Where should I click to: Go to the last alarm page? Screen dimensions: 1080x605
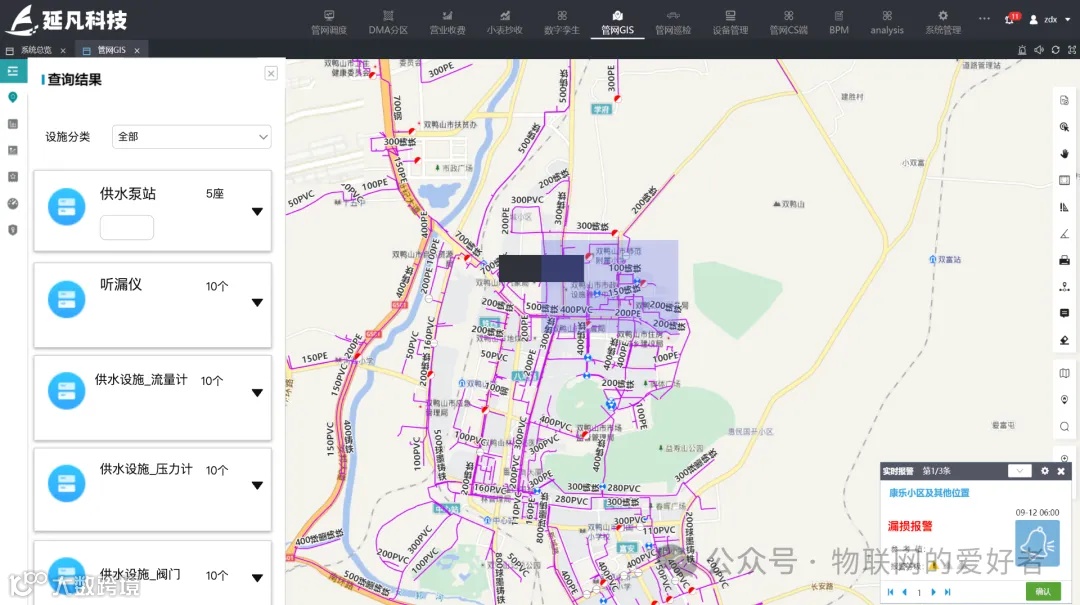tap(948, 592)
